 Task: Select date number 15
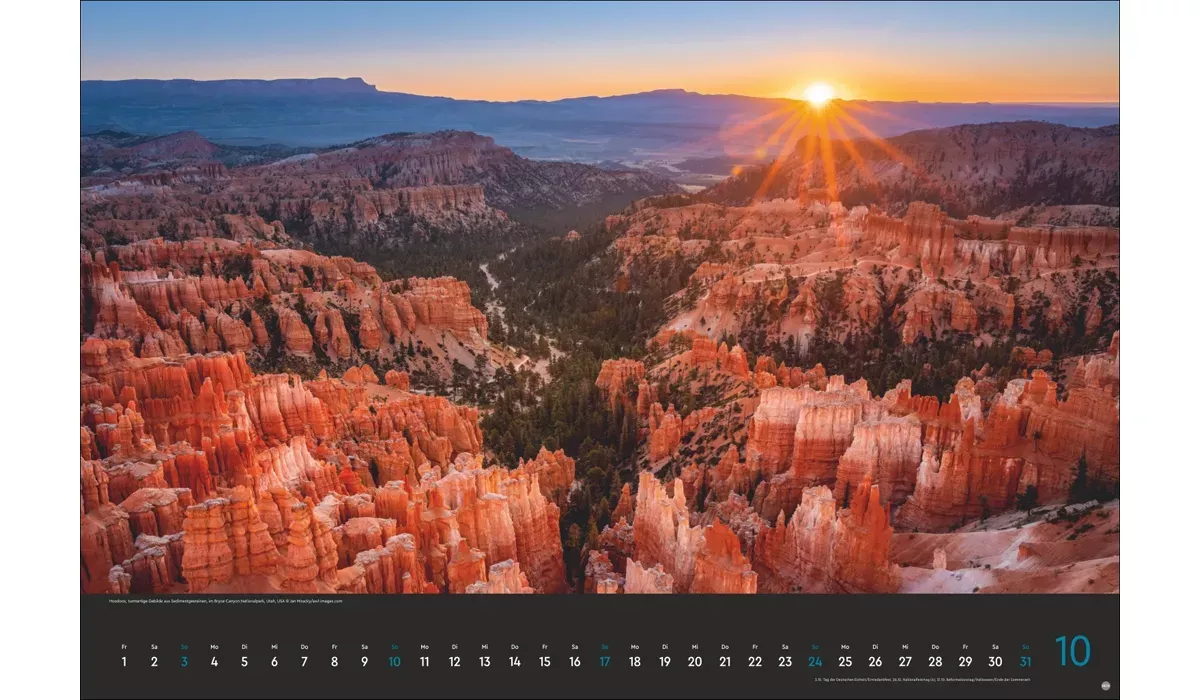544,662
